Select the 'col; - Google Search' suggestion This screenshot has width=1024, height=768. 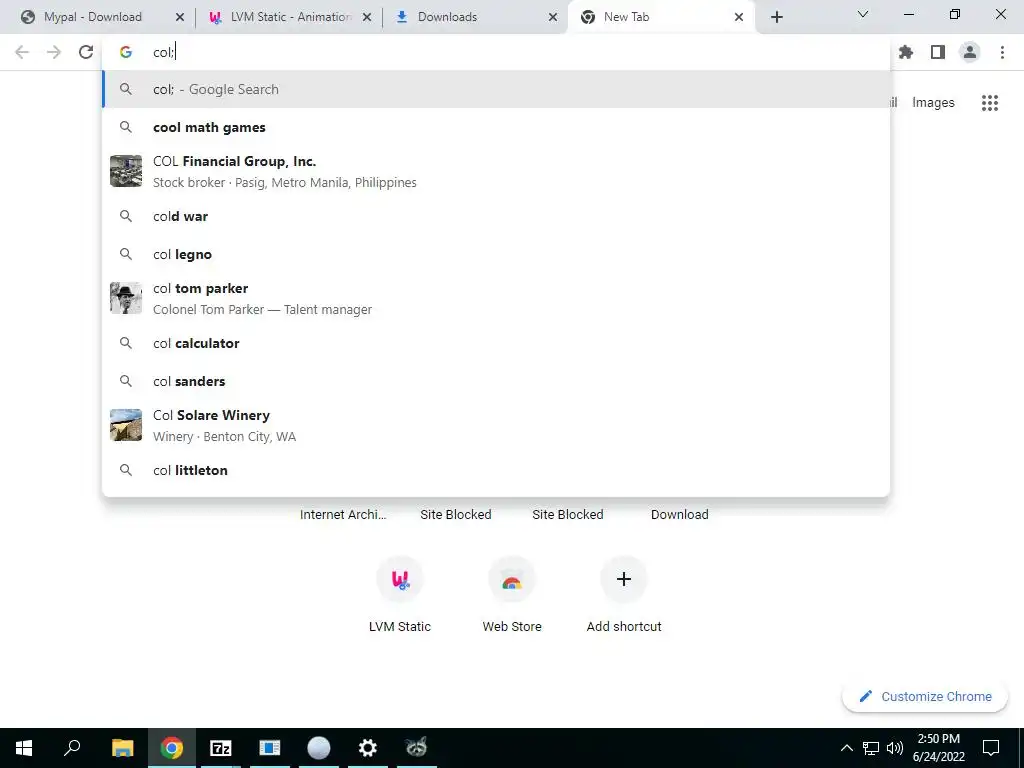tap(496, 89)
